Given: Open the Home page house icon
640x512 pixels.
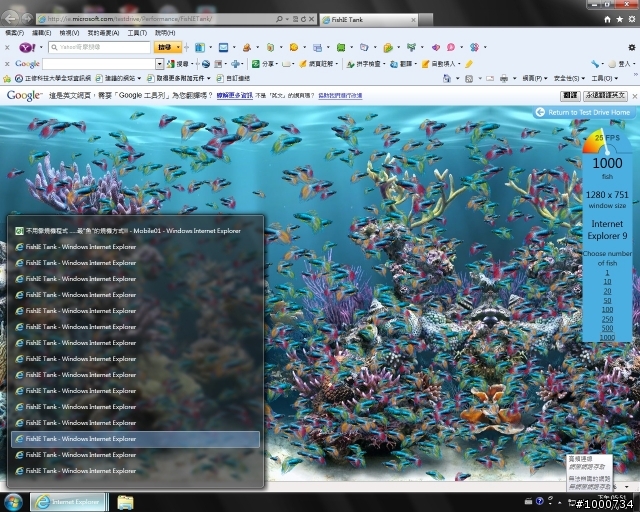Looking at the screenshot, I should [x=607, y=19].
